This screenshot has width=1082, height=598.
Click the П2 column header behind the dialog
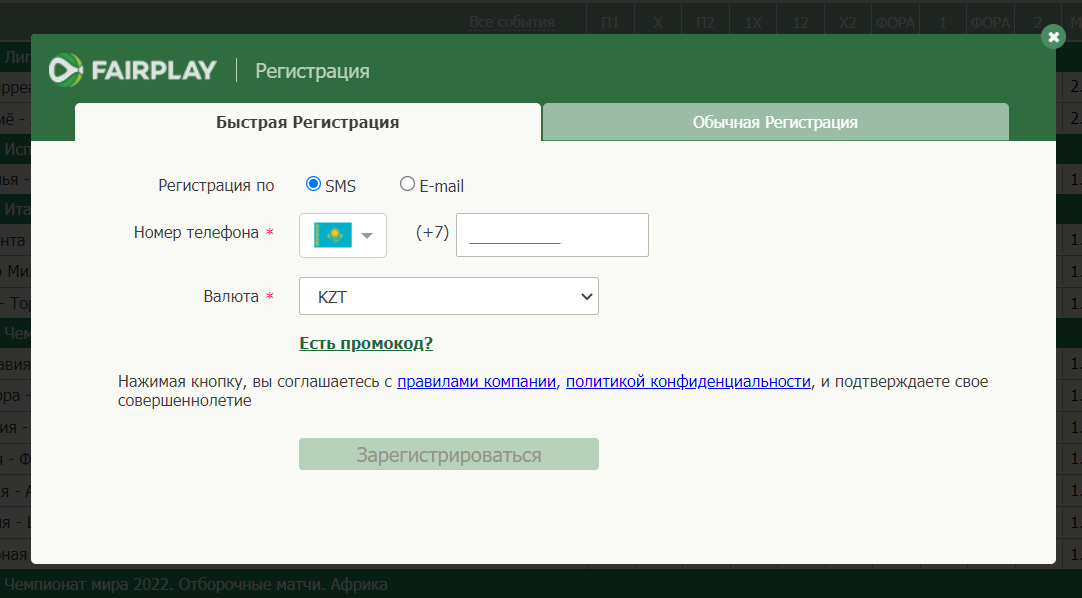(x=705, y=23)
